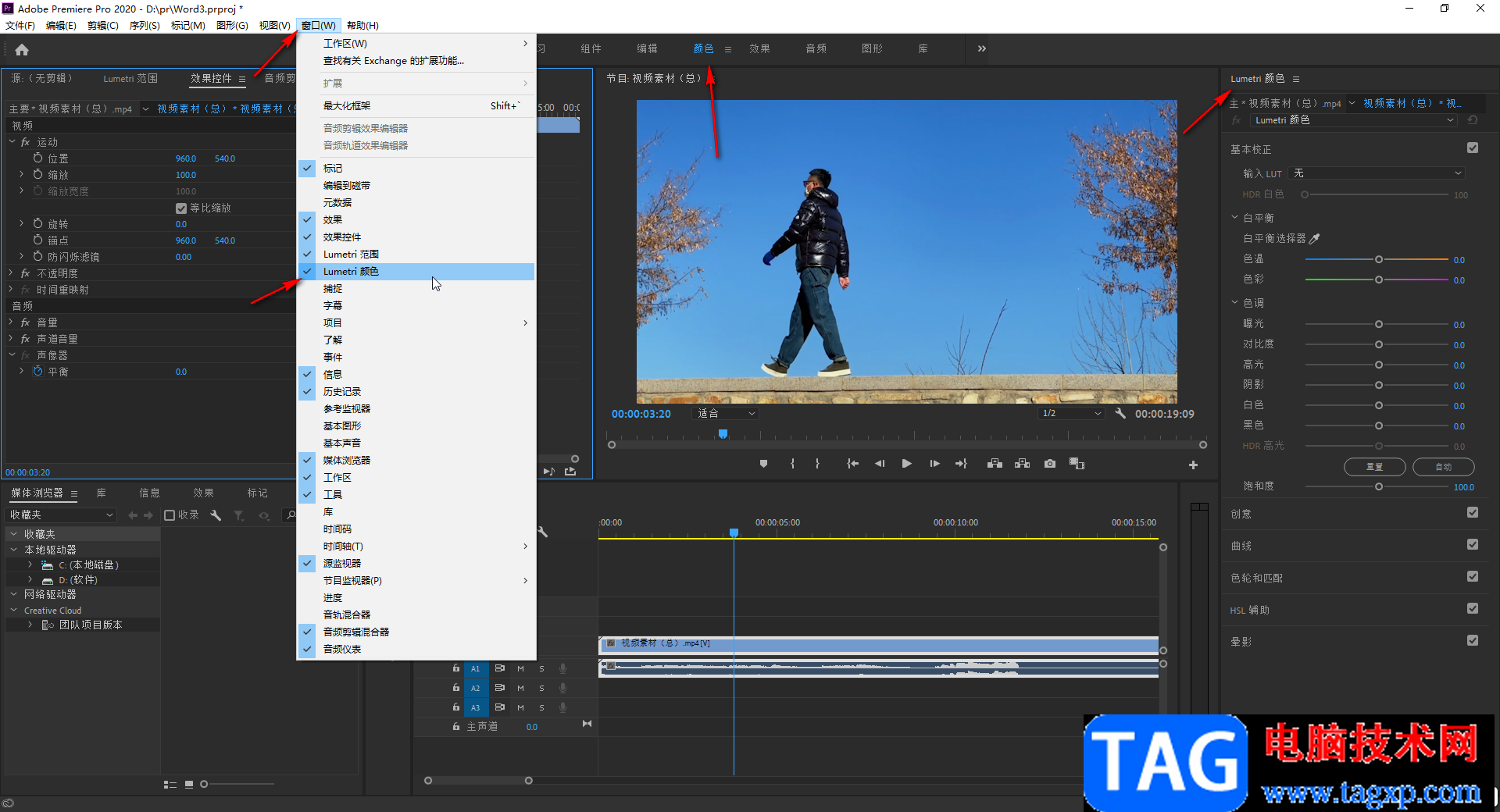Screen dimensions: 1500x812
Task: Open the zoom level dropdown showing 适合
Action: (x=726, y=413)
